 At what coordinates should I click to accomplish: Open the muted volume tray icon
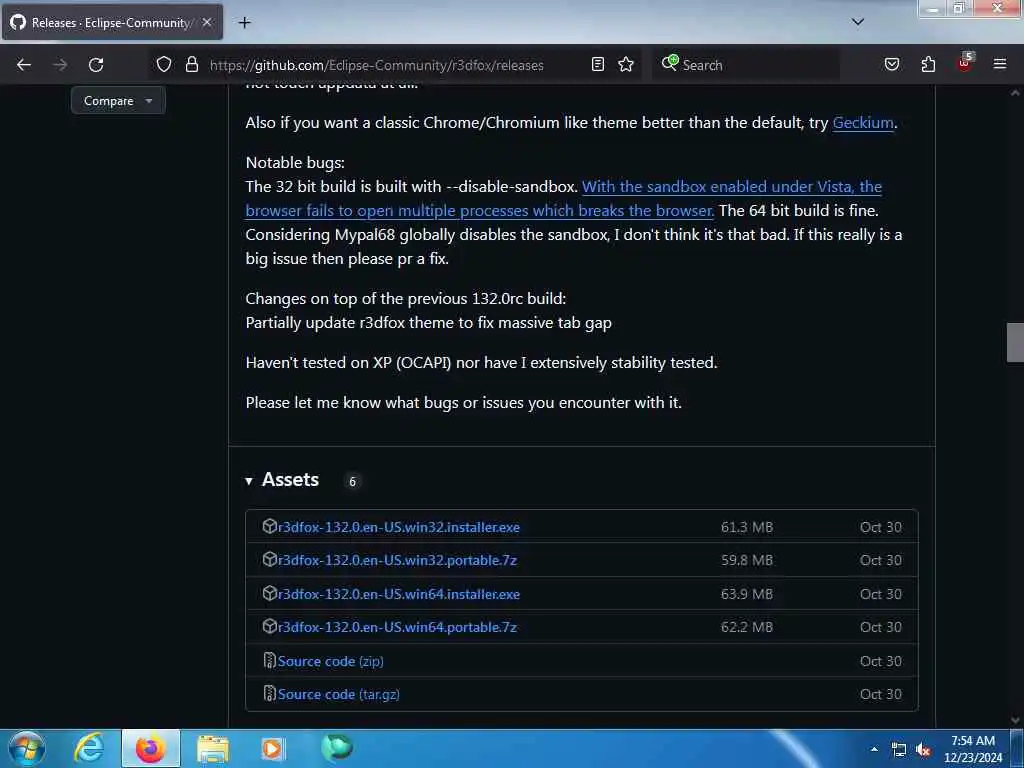click(923, 750)
